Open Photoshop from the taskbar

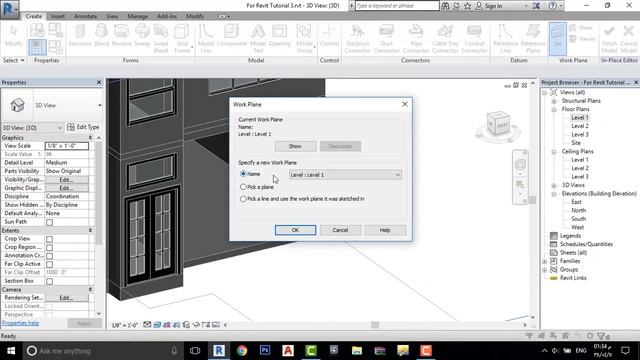(265, 350)
